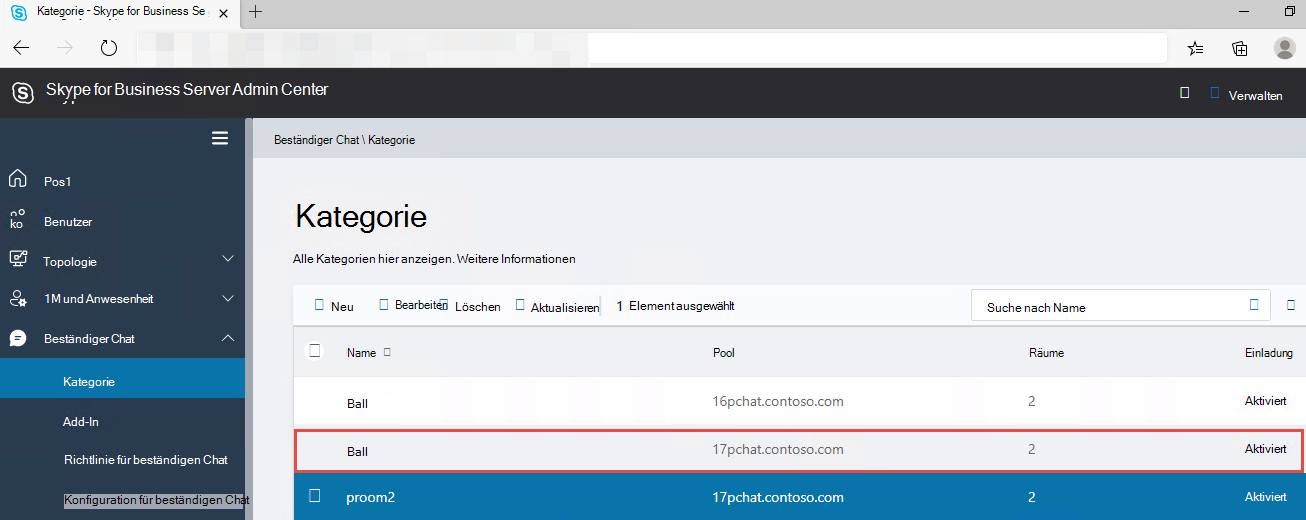The image size is (1306, 520).
Task: Click search icon in Suche nach Name box
Action: point(1254,305)
